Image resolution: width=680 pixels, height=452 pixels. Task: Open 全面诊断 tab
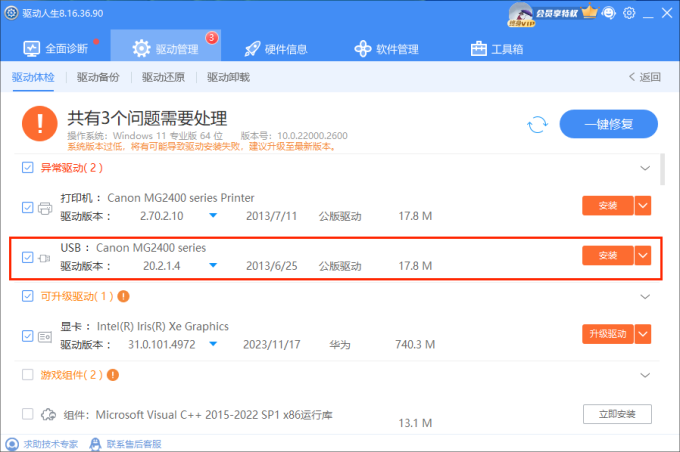(56, 49)
